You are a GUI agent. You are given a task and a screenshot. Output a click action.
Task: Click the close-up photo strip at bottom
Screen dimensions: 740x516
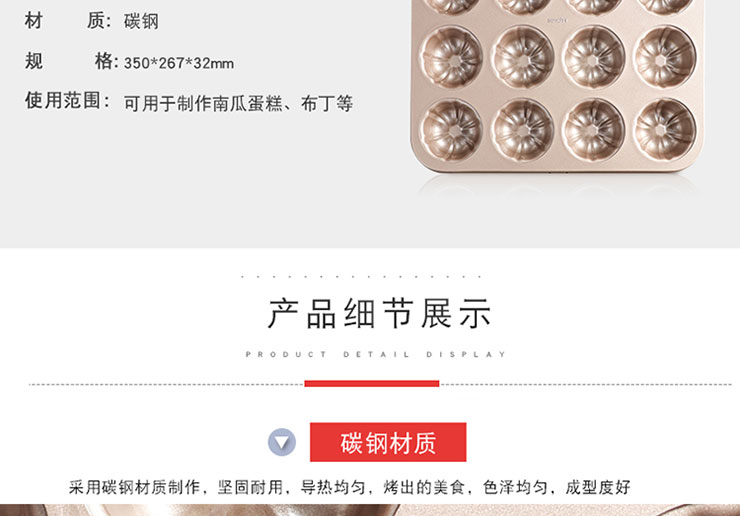pos(370,510)
